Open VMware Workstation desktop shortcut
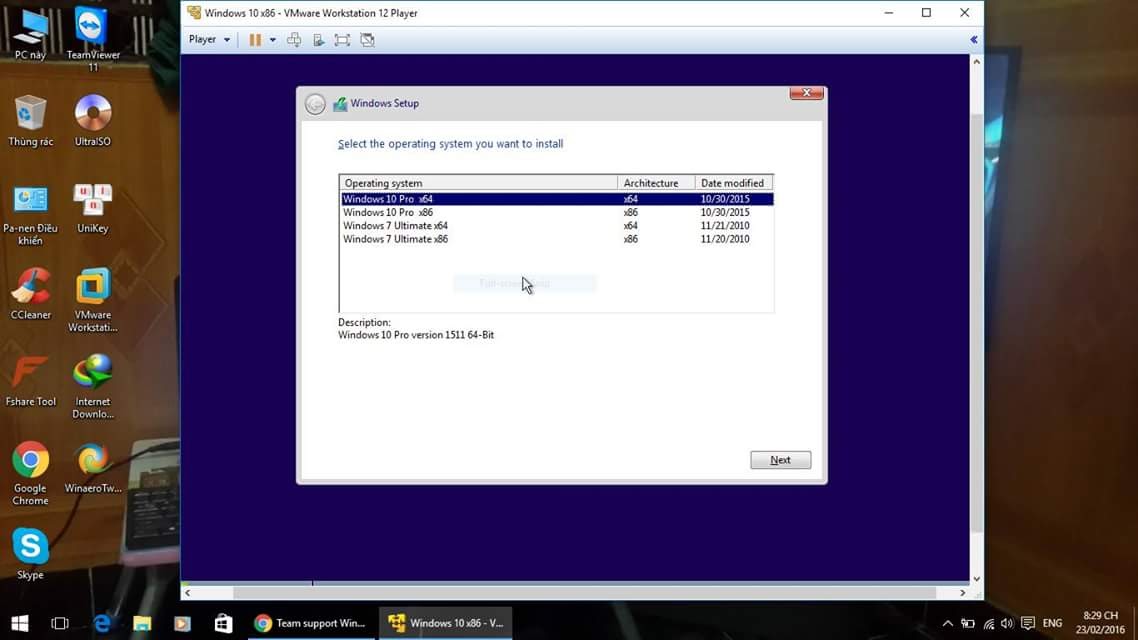Viewport: 1138px width, 640px height. pos(93,300)
